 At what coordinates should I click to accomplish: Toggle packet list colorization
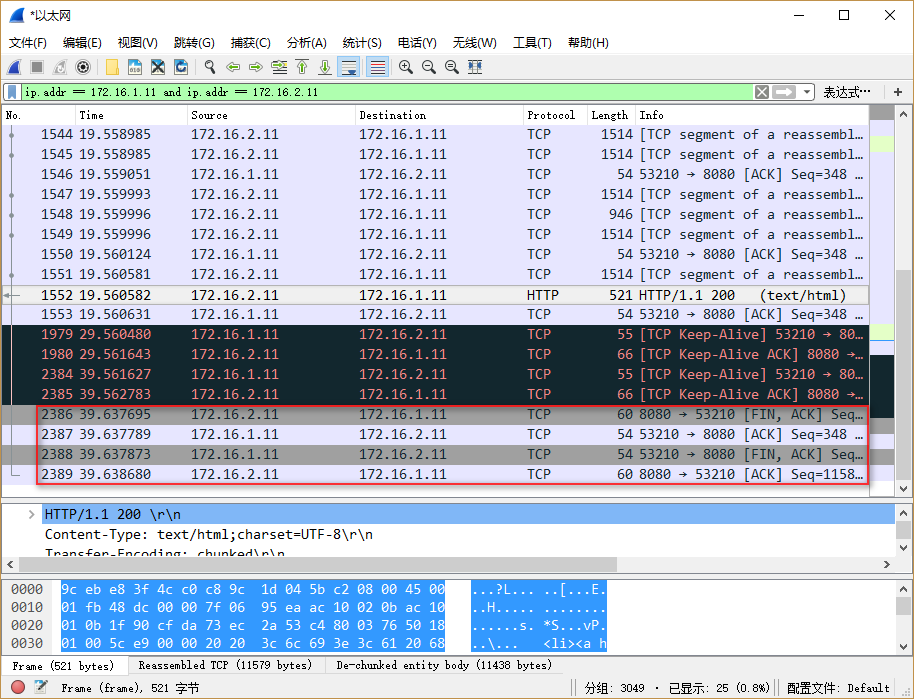point(377,67)
